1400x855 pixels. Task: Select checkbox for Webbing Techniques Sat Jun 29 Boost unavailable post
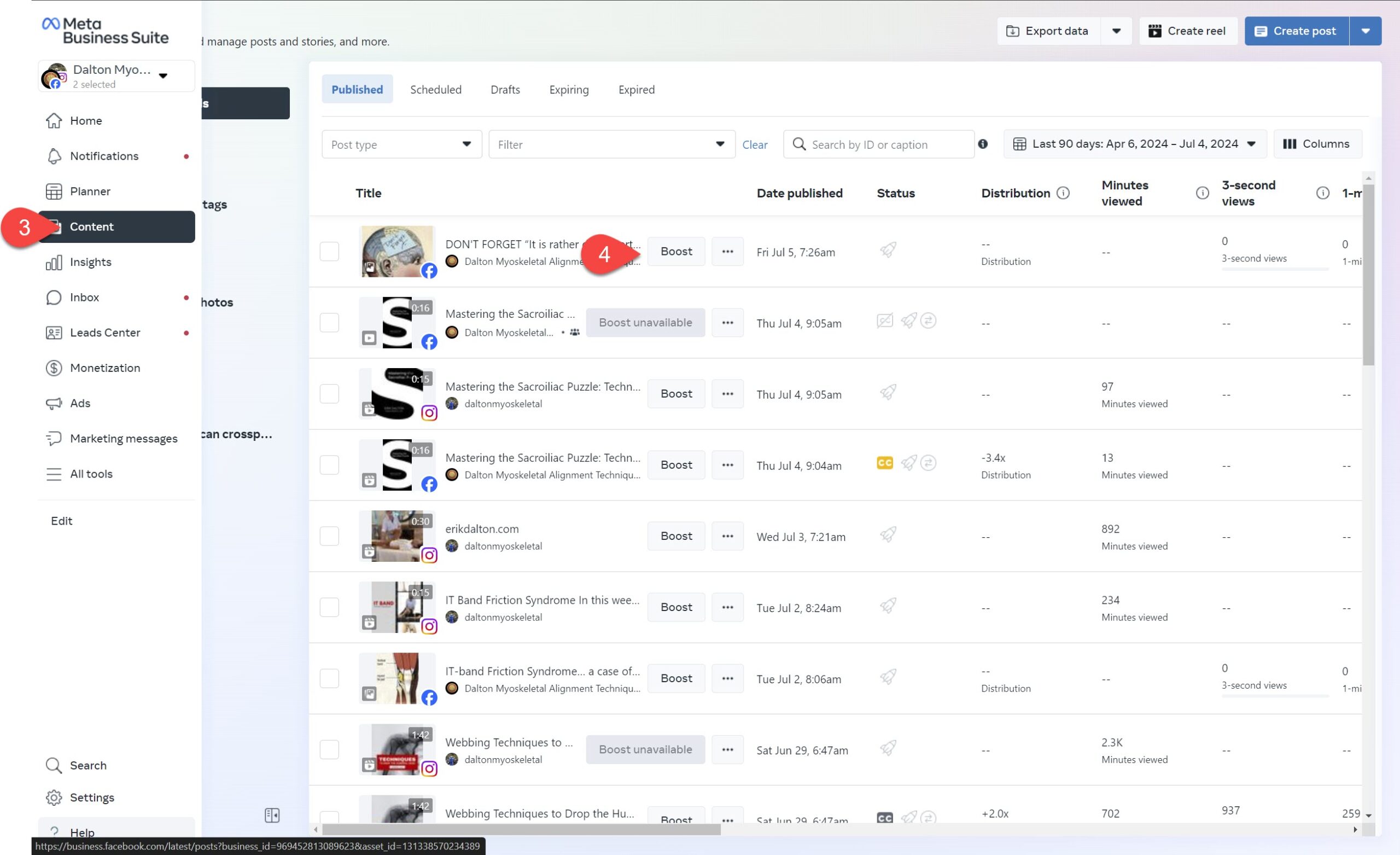click(x=330, y=749)
